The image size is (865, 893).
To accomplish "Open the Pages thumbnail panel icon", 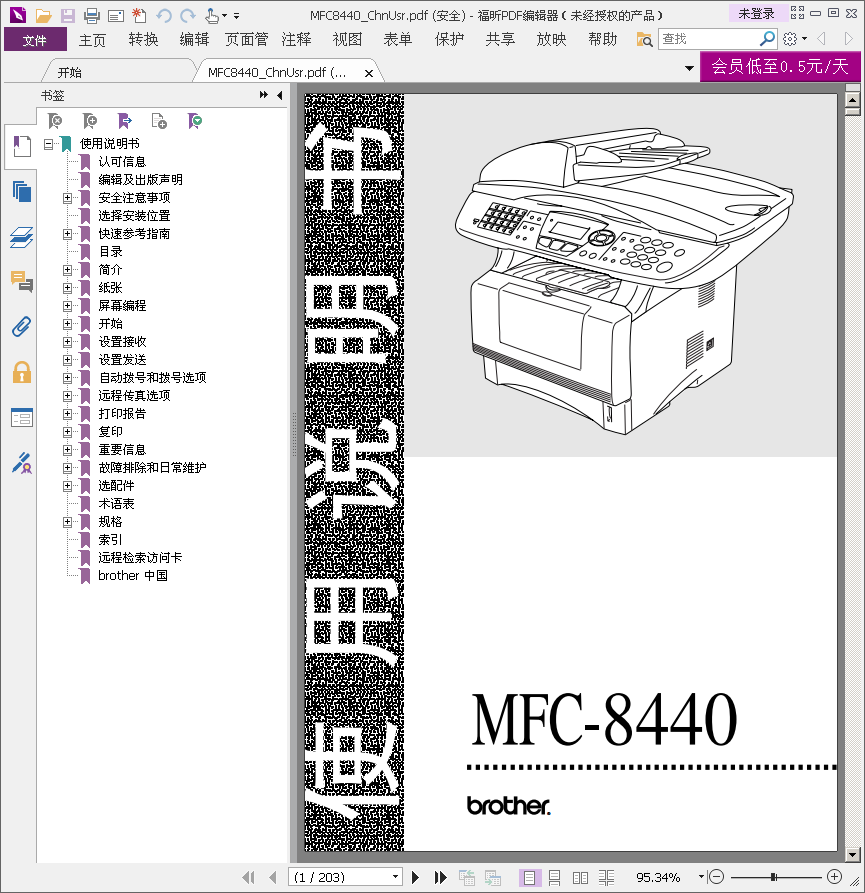I will pos(22,191).
